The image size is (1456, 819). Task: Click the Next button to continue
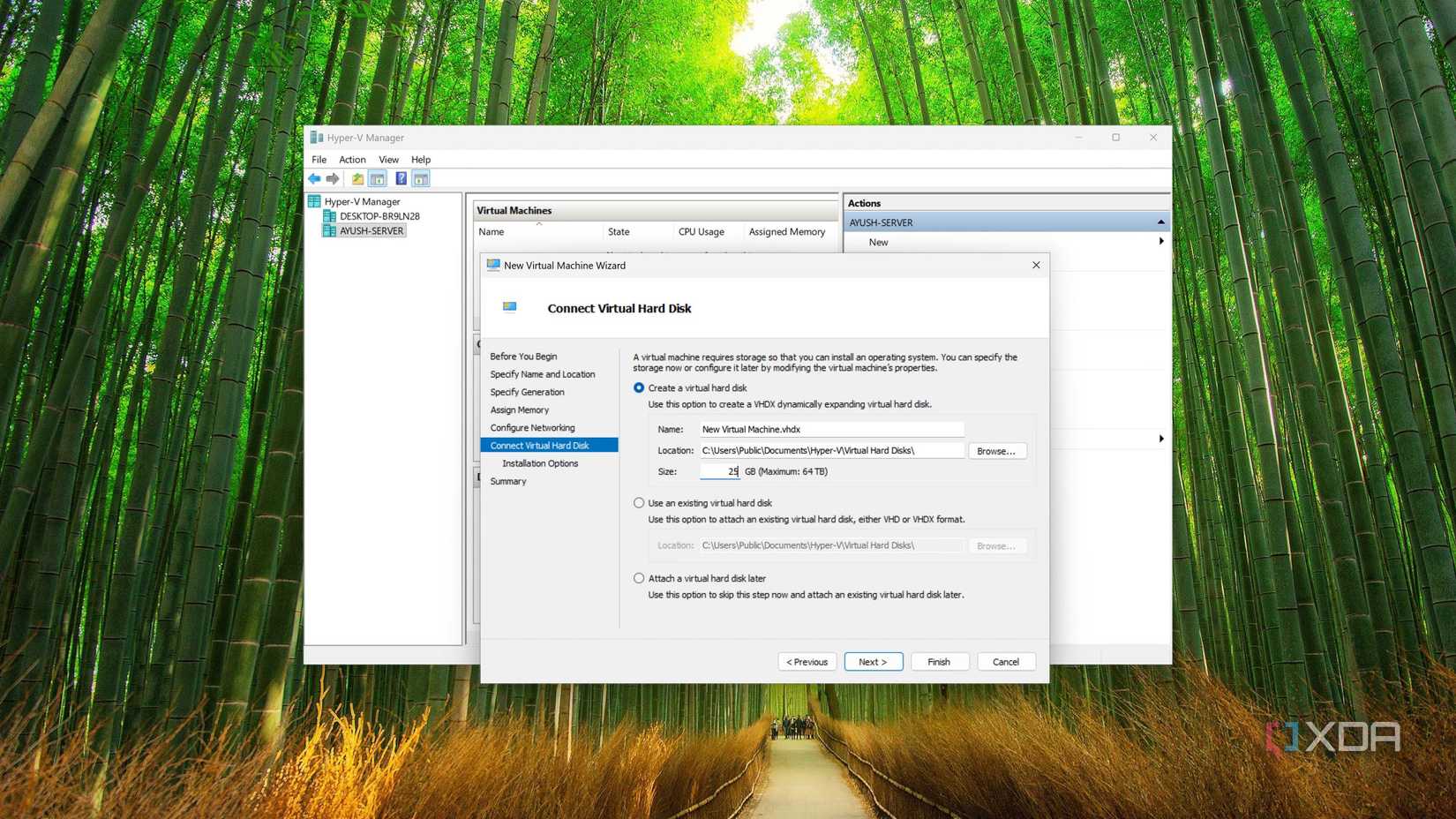coord(873,661)
